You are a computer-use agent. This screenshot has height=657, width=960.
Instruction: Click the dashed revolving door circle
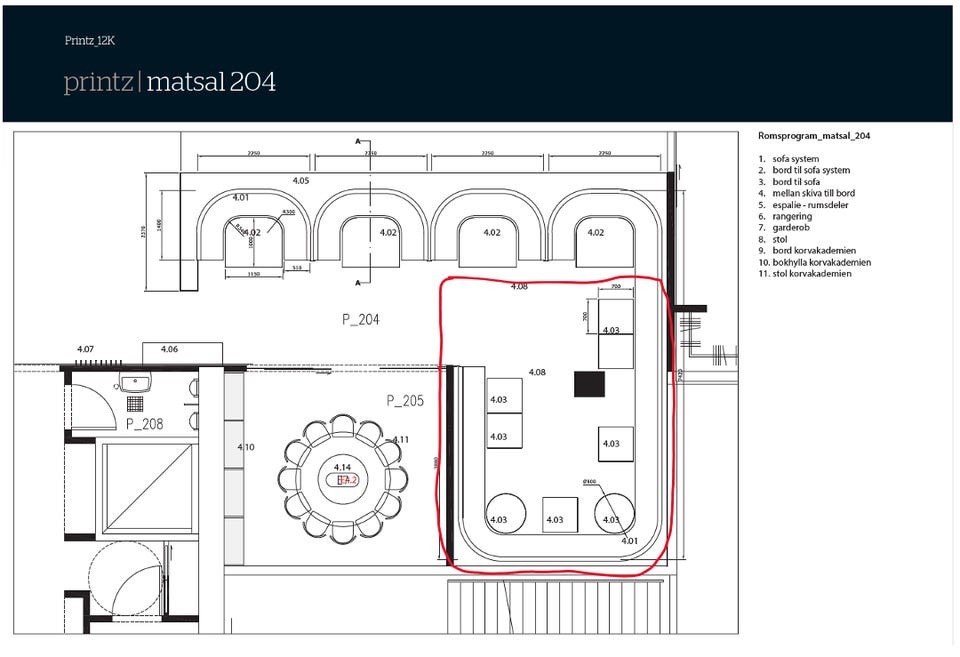[x=126, y=579]
